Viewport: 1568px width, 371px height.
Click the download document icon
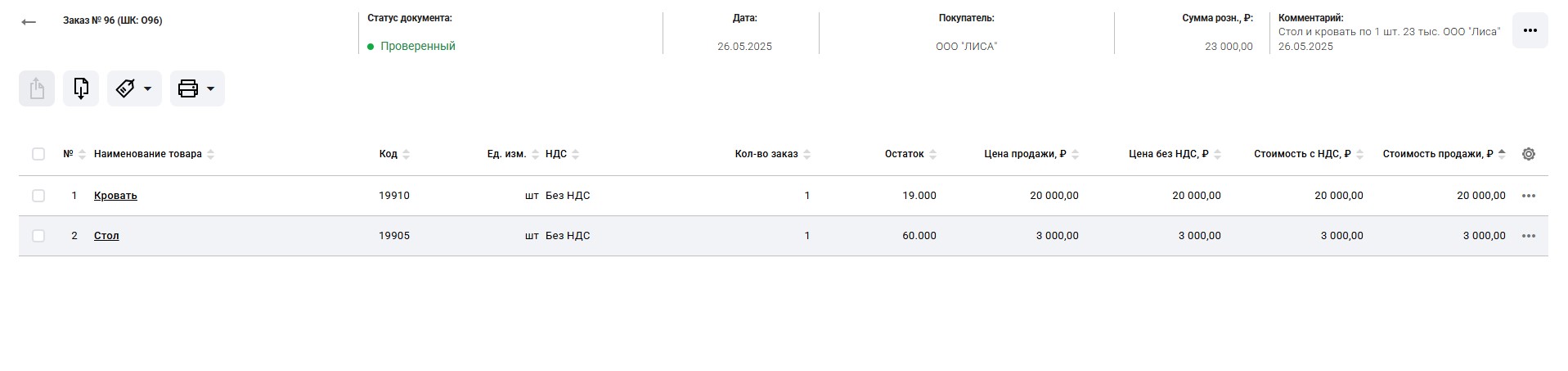[x=81, y=88]
